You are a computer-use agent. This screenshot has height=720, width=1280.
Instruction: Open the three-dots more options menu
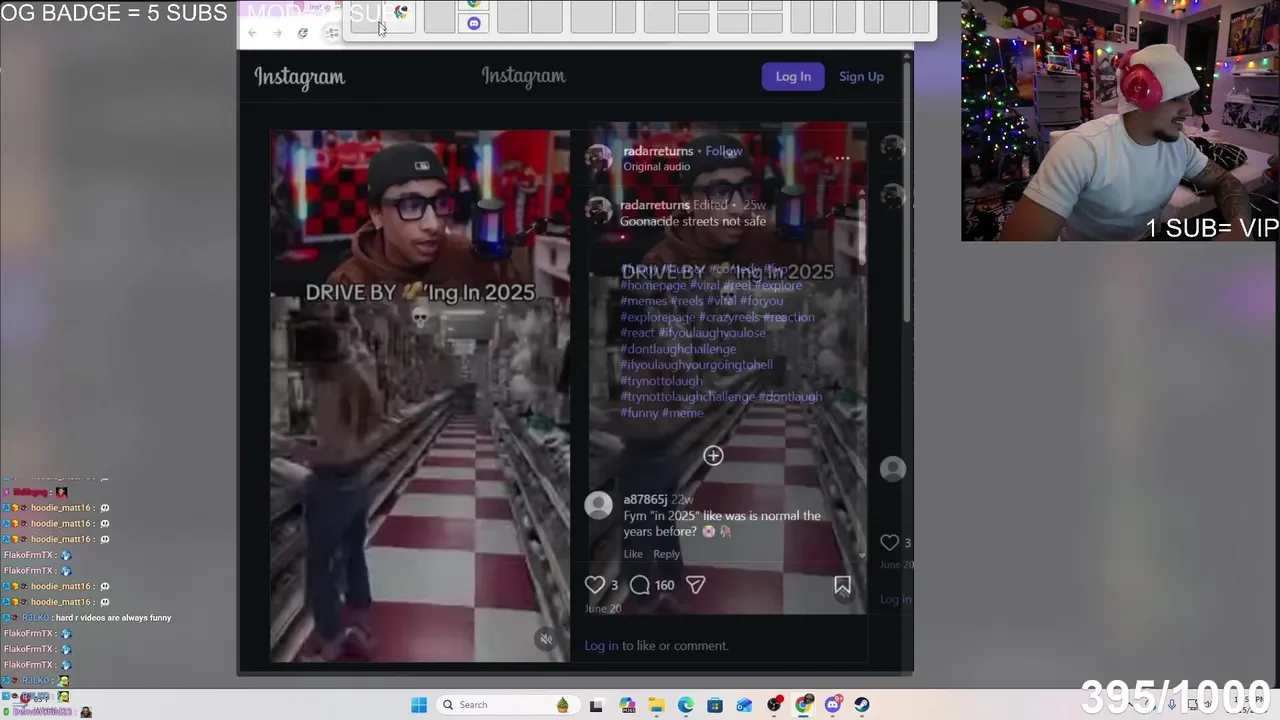(842, 157)
